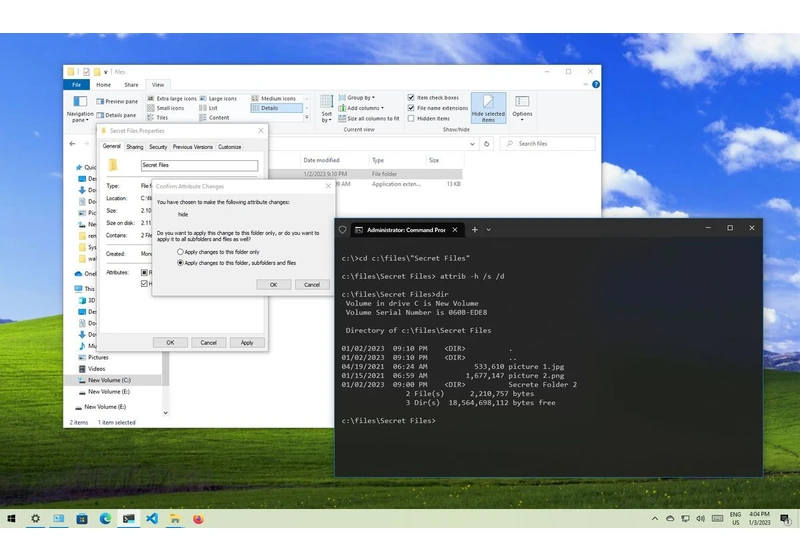Enable Hidden items checkbox

point(411,118)
